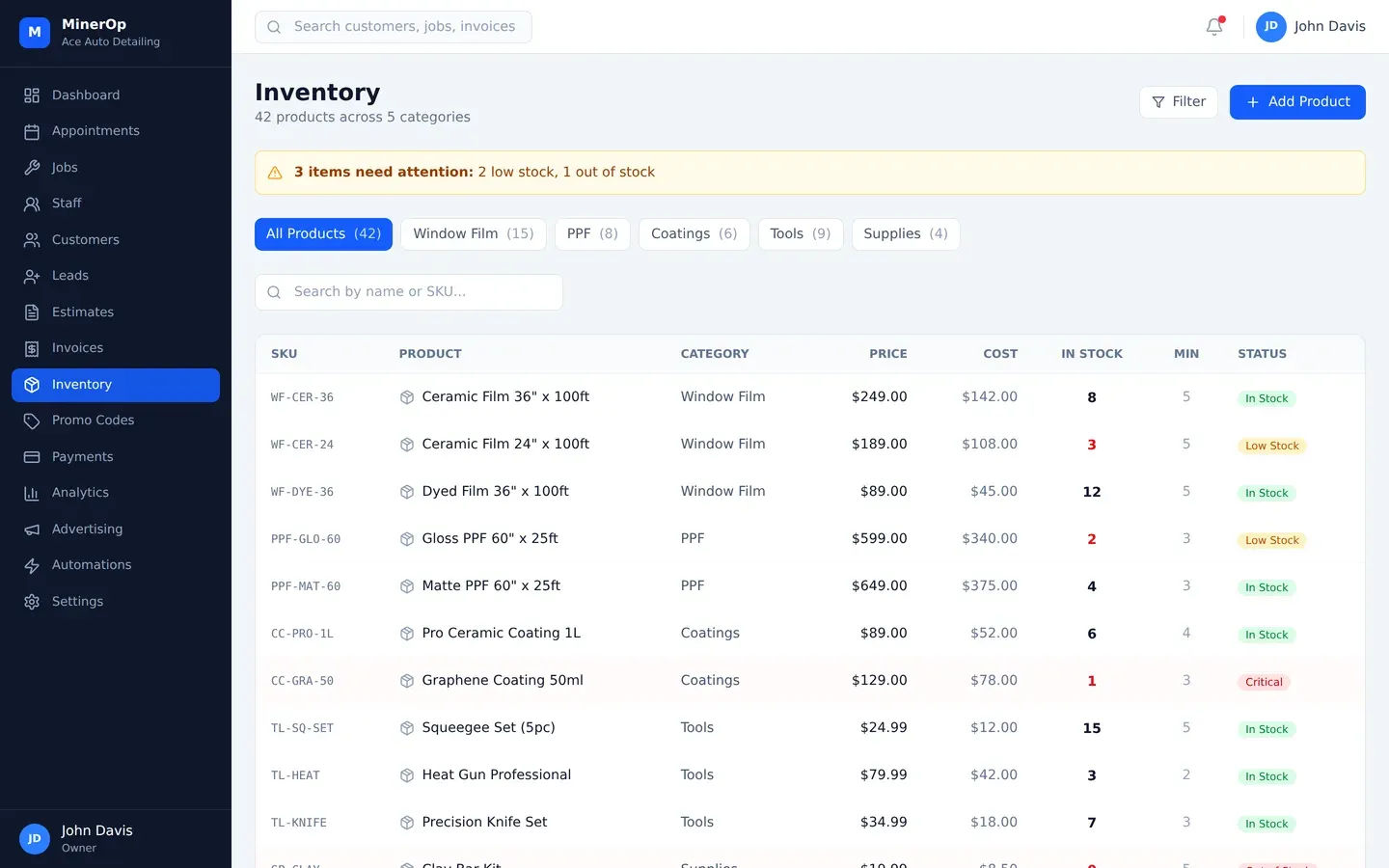The height and width of the screenshot is (868, 1389).
Task: Open the Invoices page in sidebar
Action: pos(77,348)
